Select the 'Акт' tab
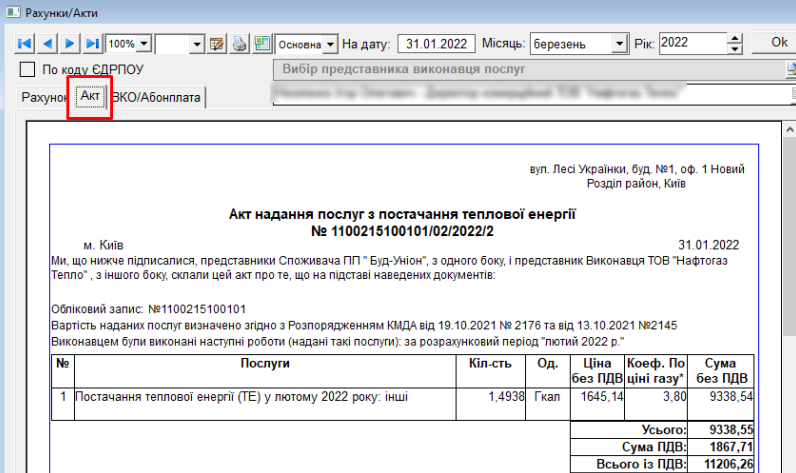The width and height of the screenshot is (796, 473). point(90,97)
